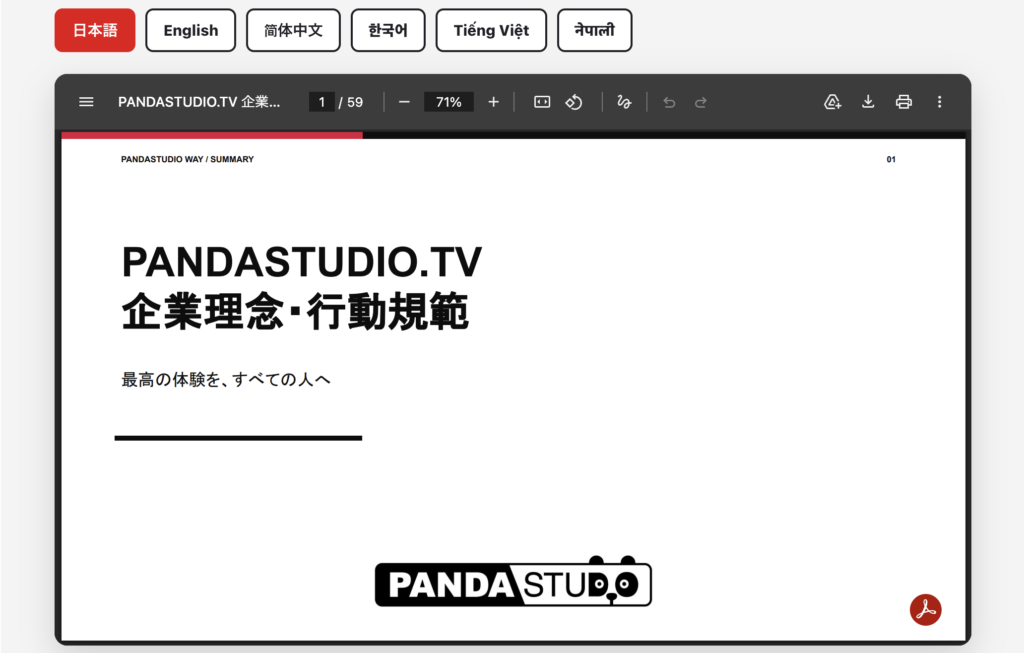Zoom in with the plus icon
1024x653 pixels.
[494, 102]
